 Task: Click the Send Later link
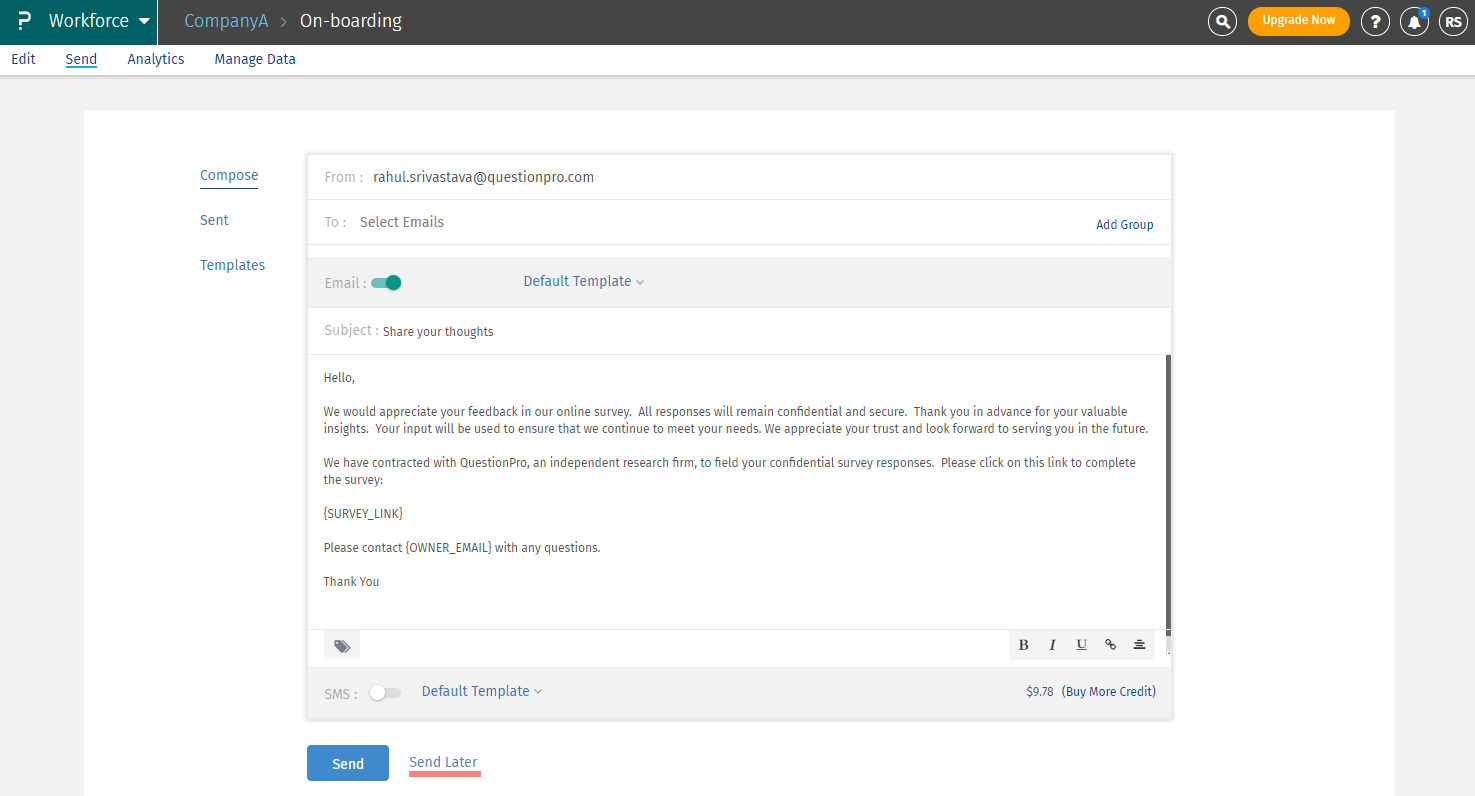(443, 762)
